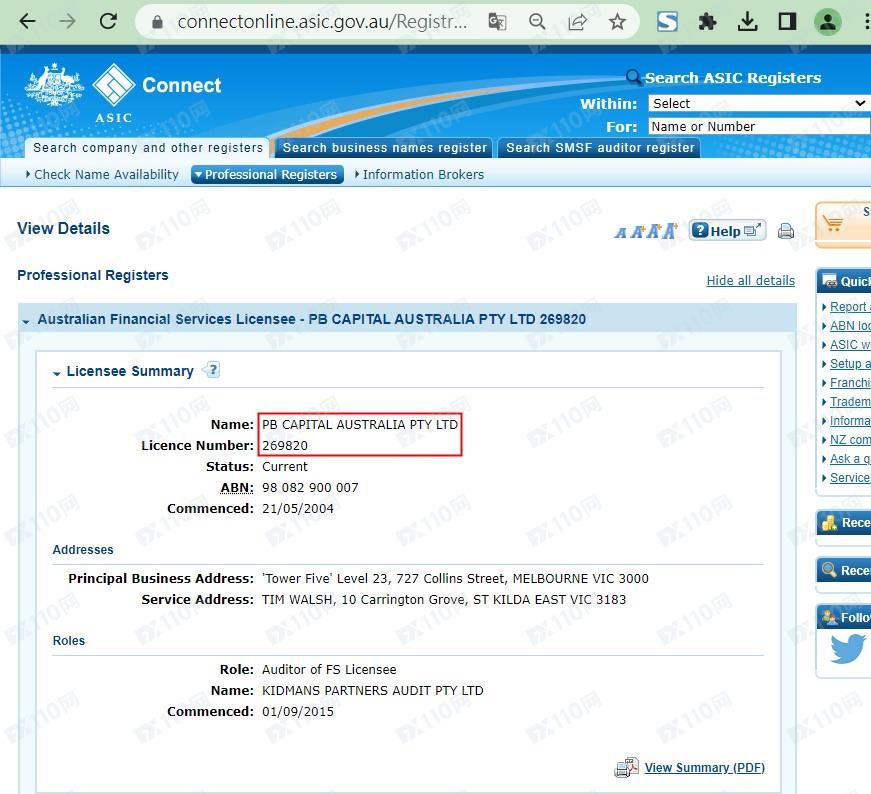
Task: Open the Report quick link
Action: (850, 307)
